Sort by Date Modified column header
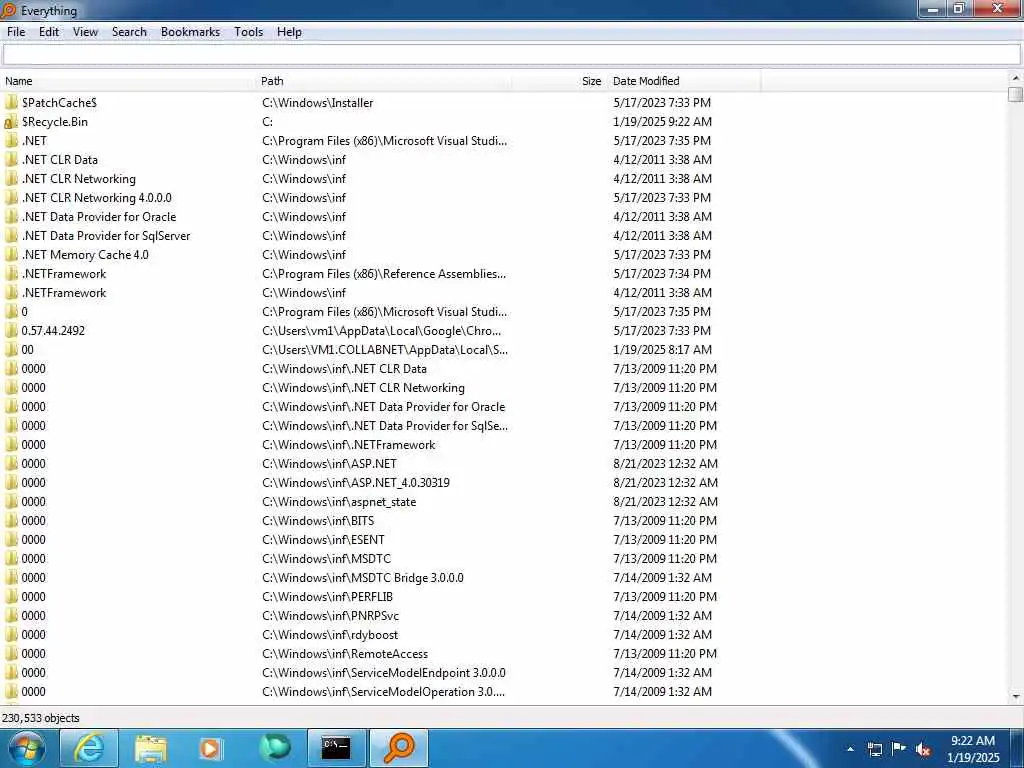1024x768 pixels. (684, 81)
